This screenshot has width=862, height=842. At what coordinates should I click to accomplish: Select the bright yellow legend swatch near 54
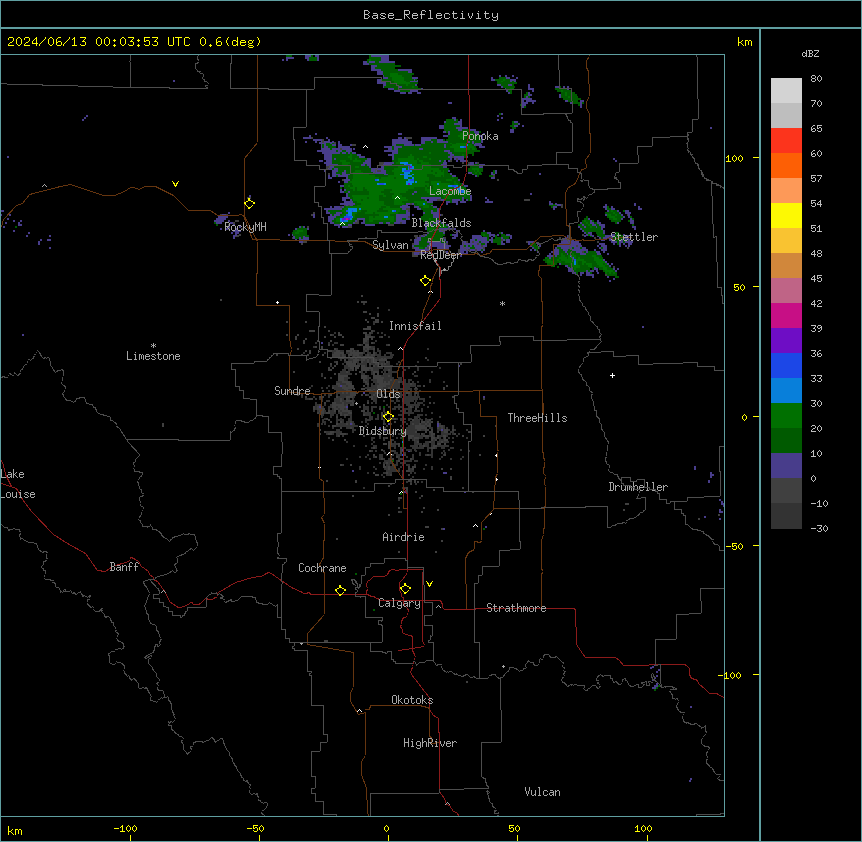pos(786,215)
